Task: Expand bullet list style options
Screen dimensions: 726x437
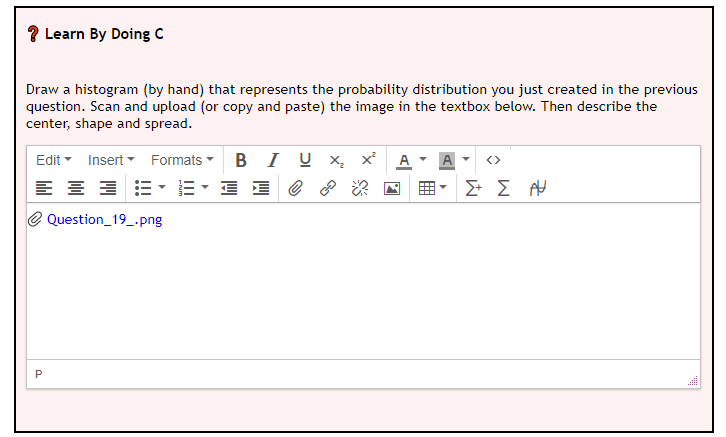Action: (x=162, y=187)
